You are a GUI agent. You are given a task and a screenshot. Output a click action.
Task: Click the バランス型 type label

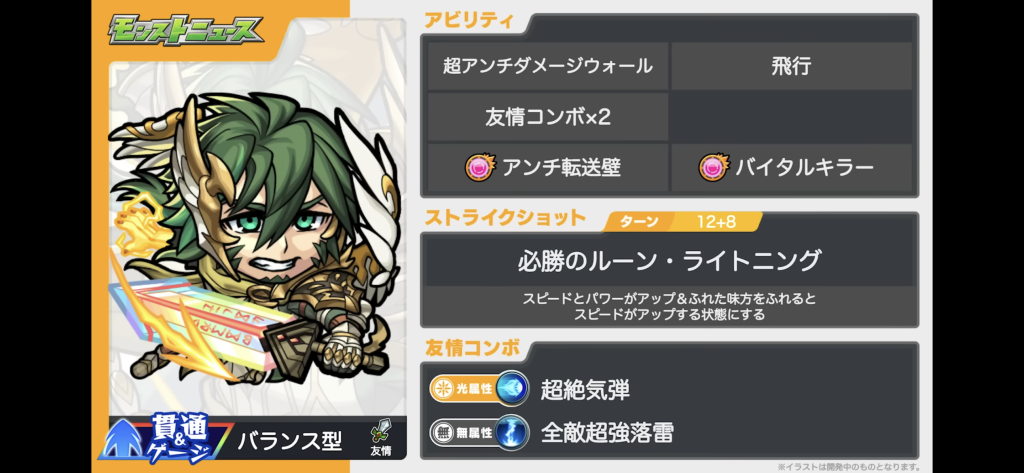[x=290, y=442]
